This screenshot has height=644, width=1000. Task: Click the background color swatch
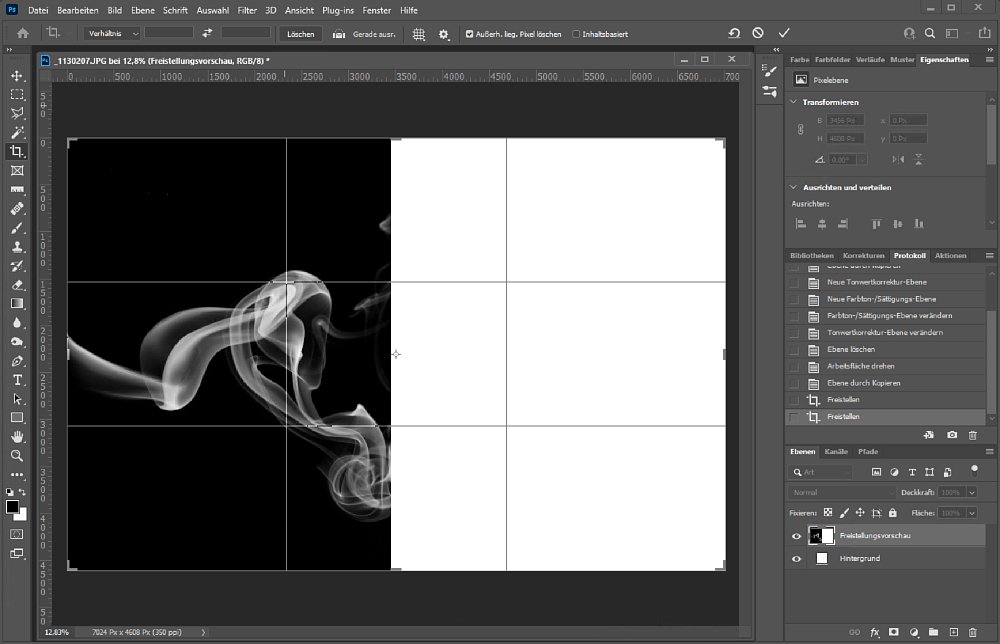[22, 515]
